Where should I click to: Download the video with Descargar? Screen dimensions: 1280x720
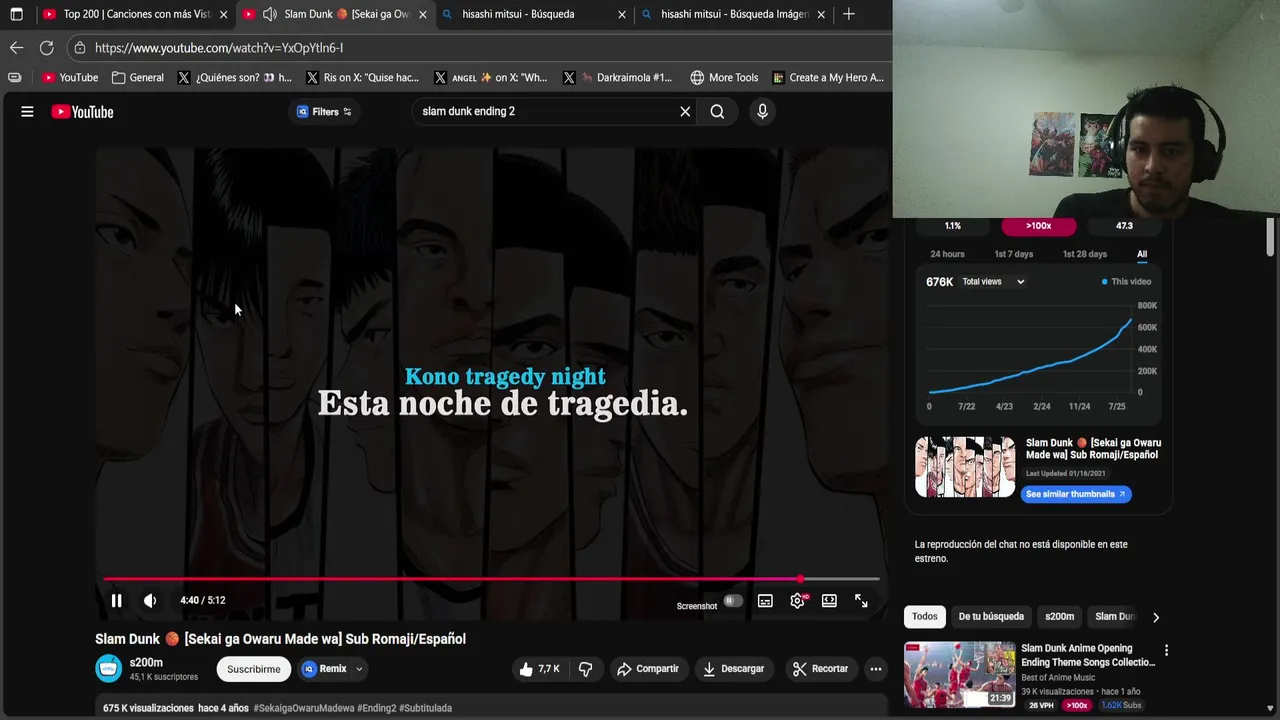[x=733, y=669]
